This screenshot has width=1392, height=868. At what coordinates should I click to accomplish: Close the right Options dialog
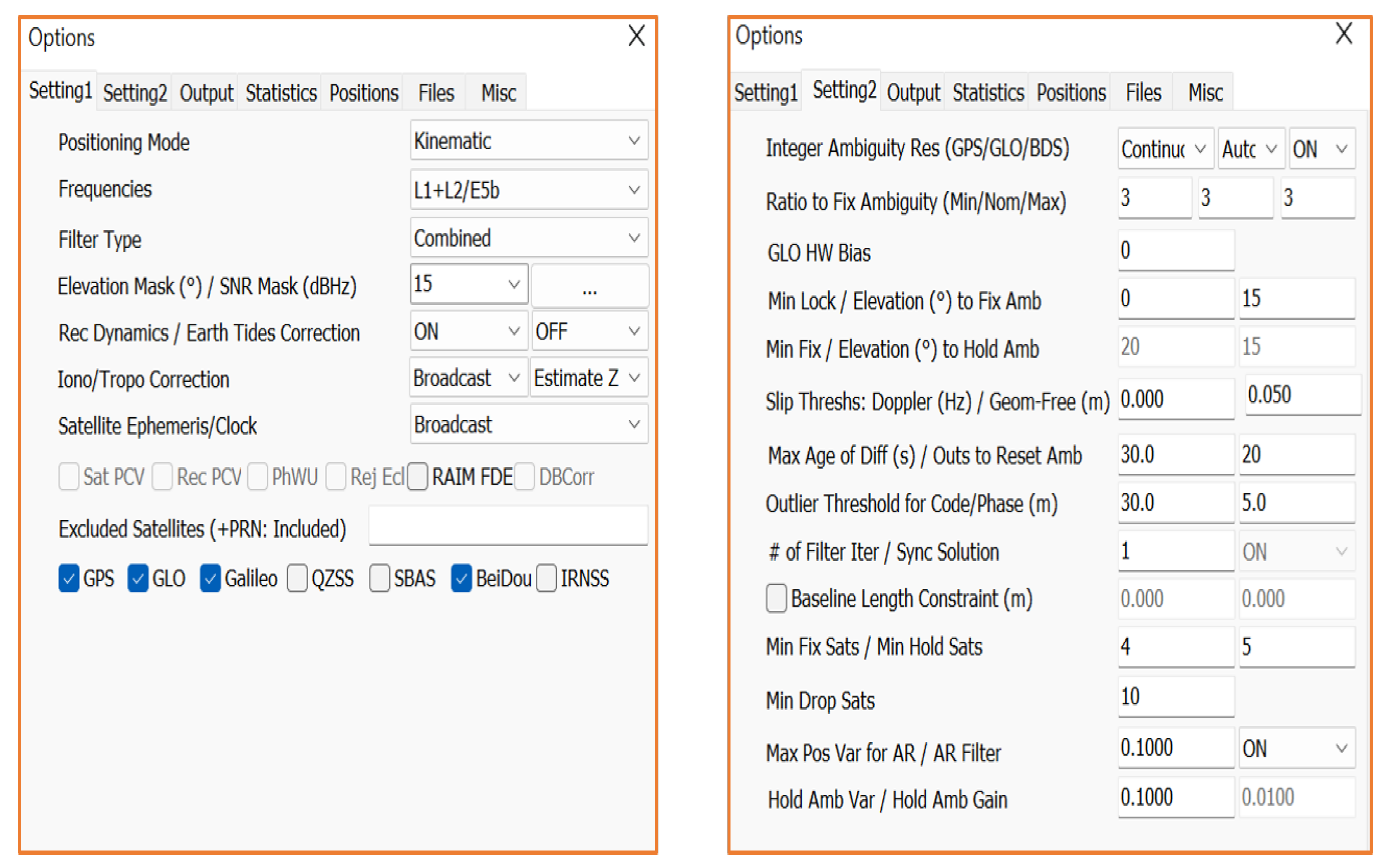[1343, 34]
